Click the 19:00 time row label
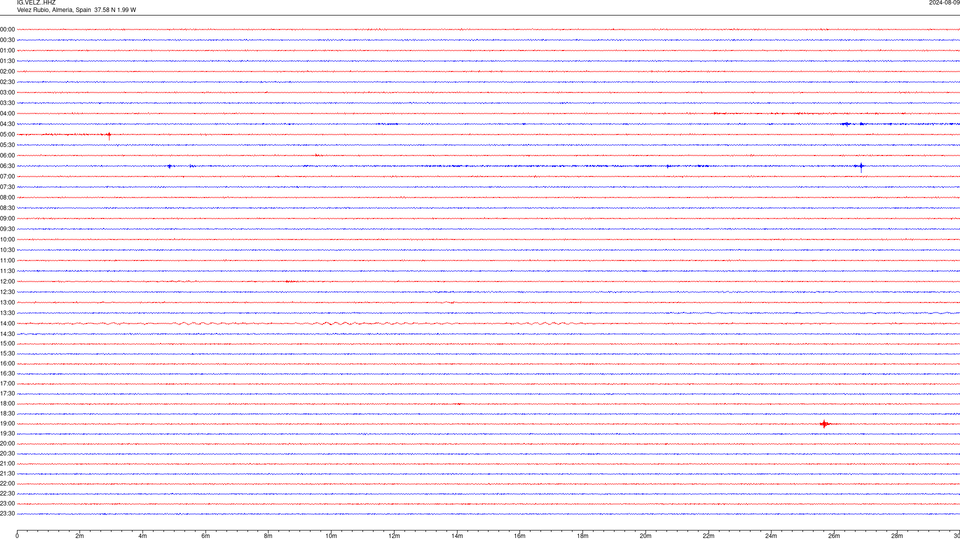 [x=7, y=424]
